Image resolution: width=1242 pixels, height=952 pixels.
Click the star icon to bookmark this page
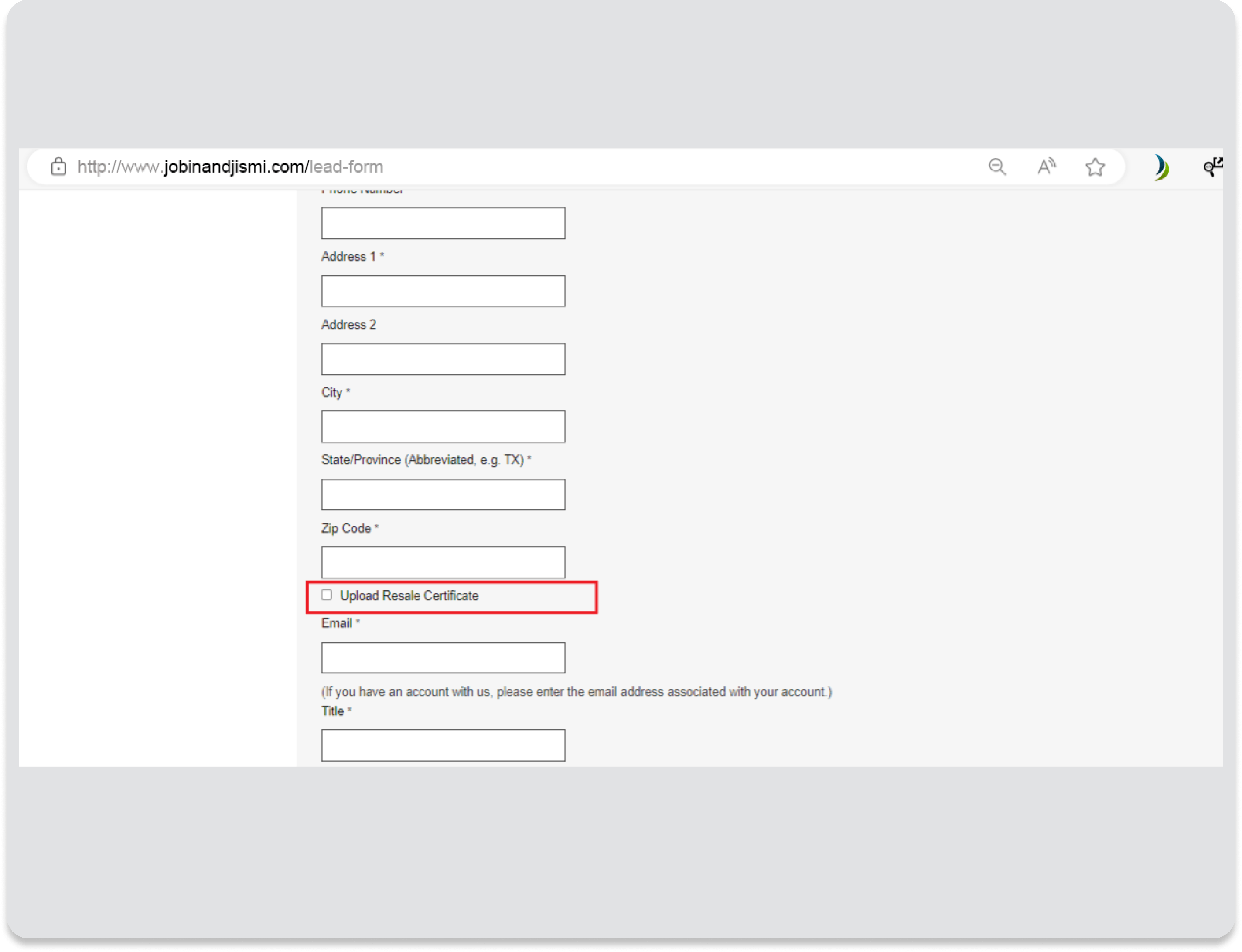click(x=1095, y=166)
